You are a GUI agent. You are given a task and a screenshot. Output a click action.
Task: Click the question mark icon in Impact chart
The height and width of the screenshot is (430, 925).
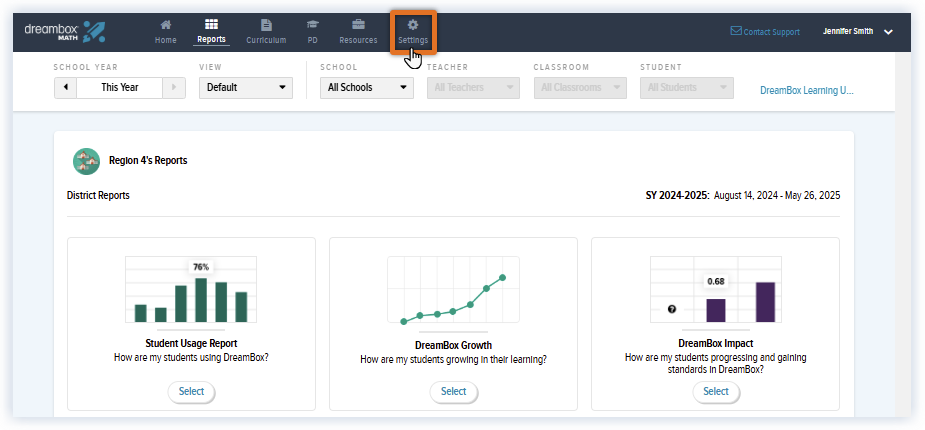[x=672, y=309]
